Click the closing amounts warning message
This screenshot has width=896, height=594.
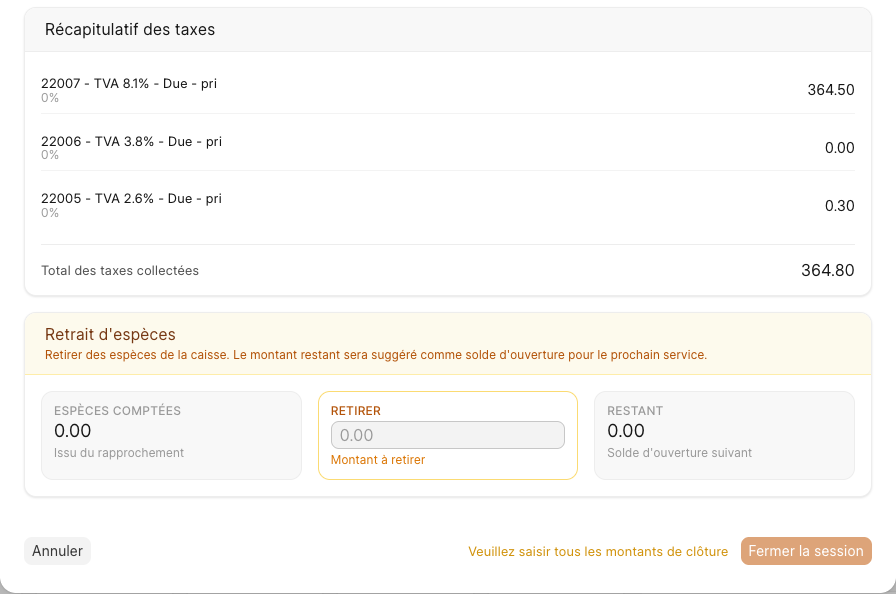[x=598, y=552]
